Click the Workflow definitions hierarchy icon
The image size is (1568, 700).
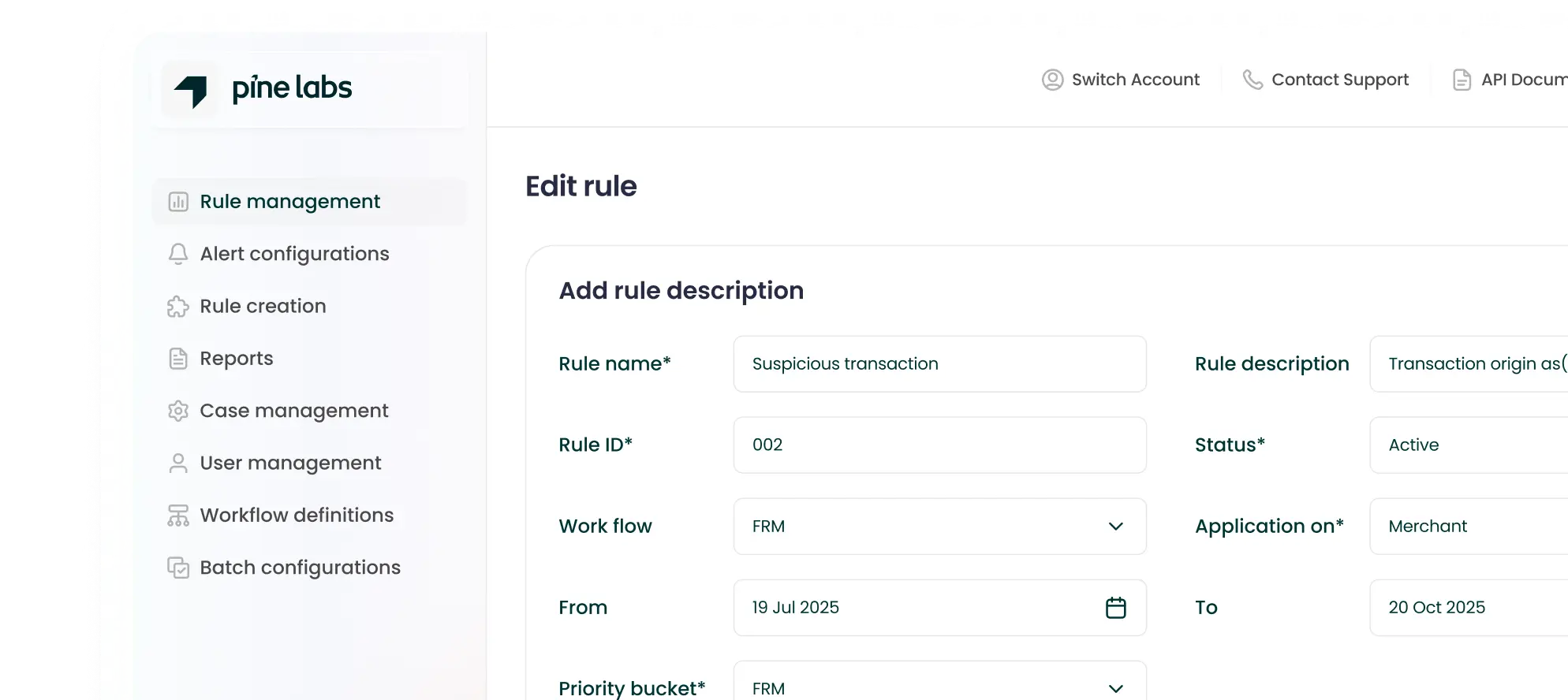point(178,516)
